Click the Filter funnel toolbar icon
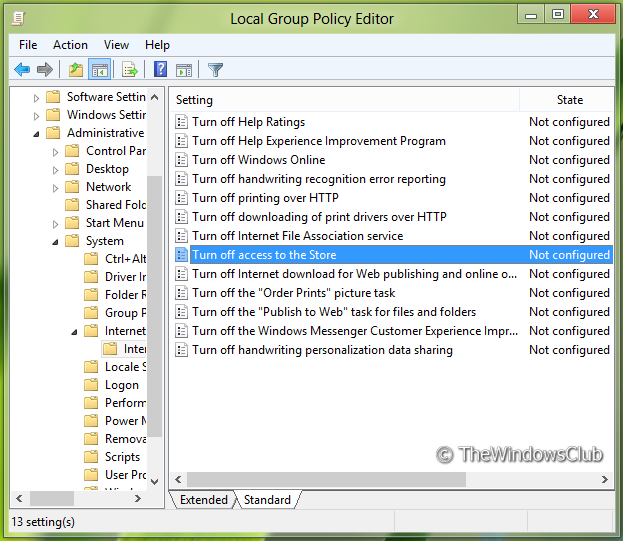Viewport: 623px width, 541px height. pyautogui.click(x=215, y=70)
